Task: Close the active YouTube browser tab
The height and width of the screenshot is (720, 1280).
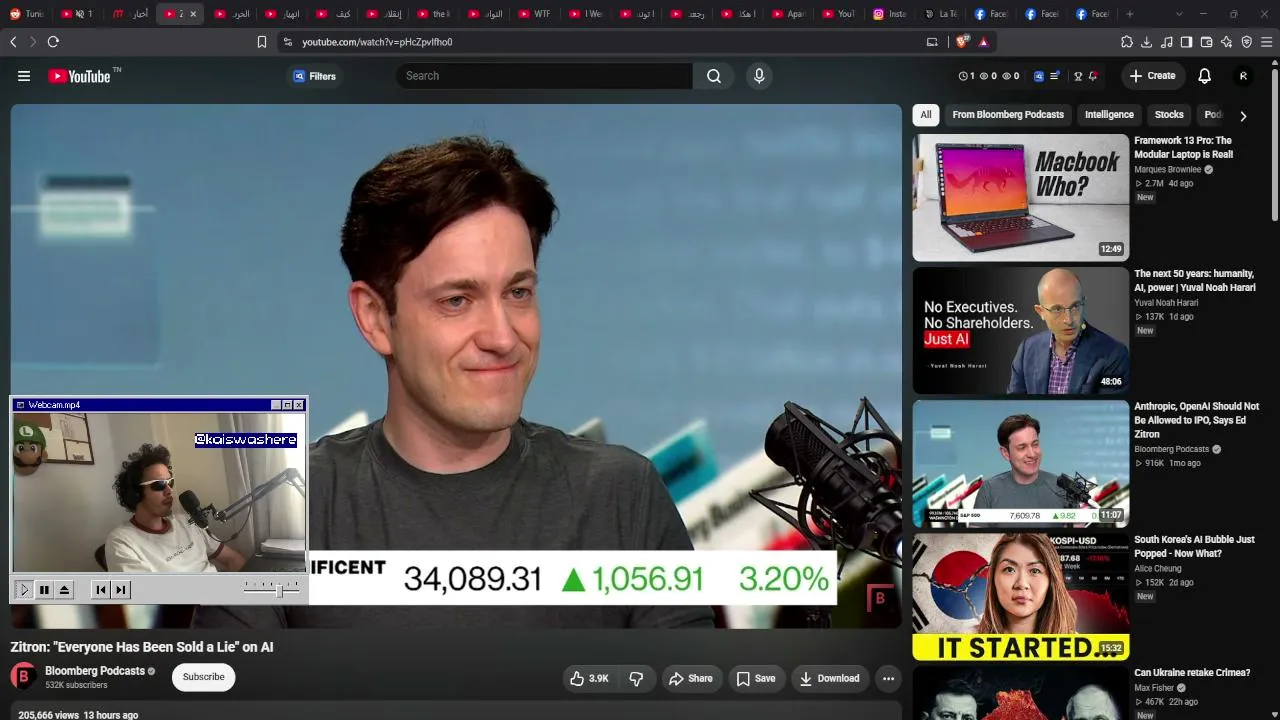Action: pos(193,14)
